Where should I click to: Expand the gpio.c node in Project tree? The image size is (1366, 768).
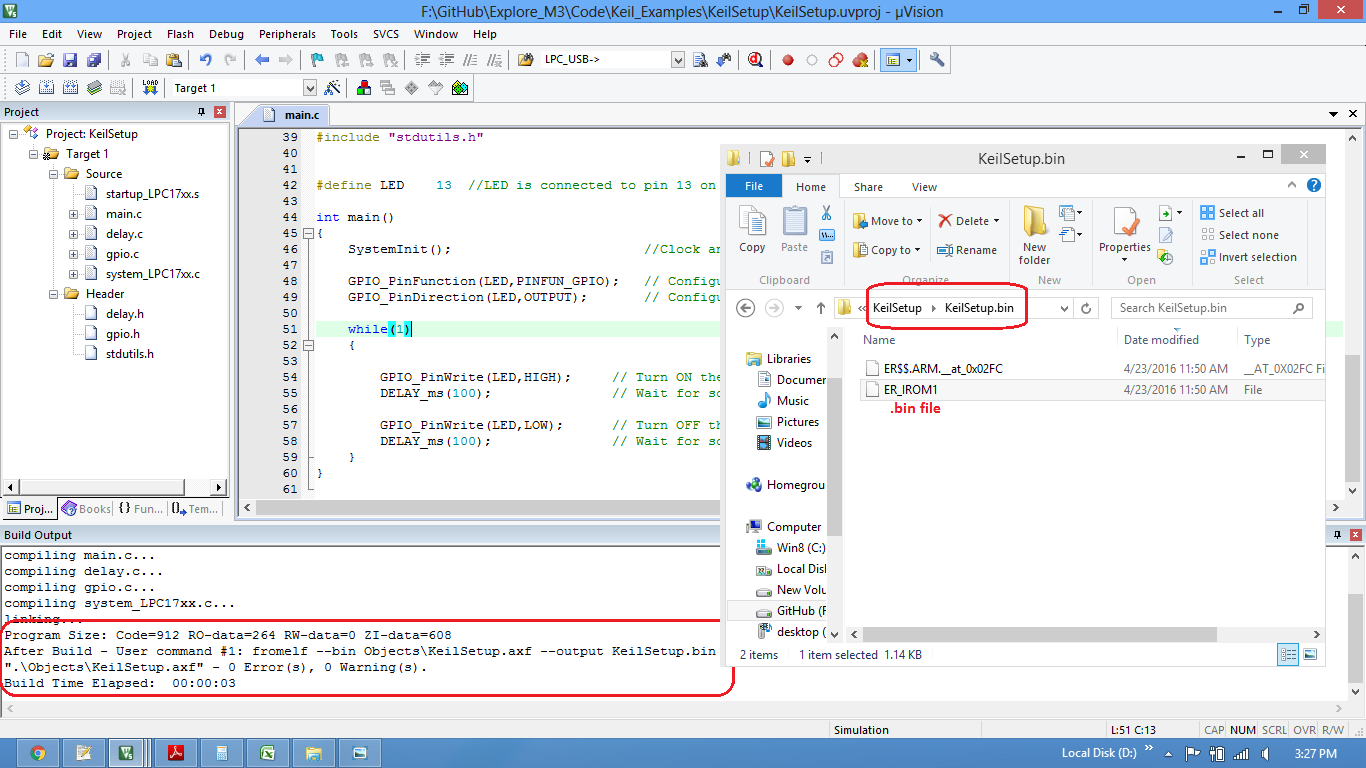(x=73, y=254)
